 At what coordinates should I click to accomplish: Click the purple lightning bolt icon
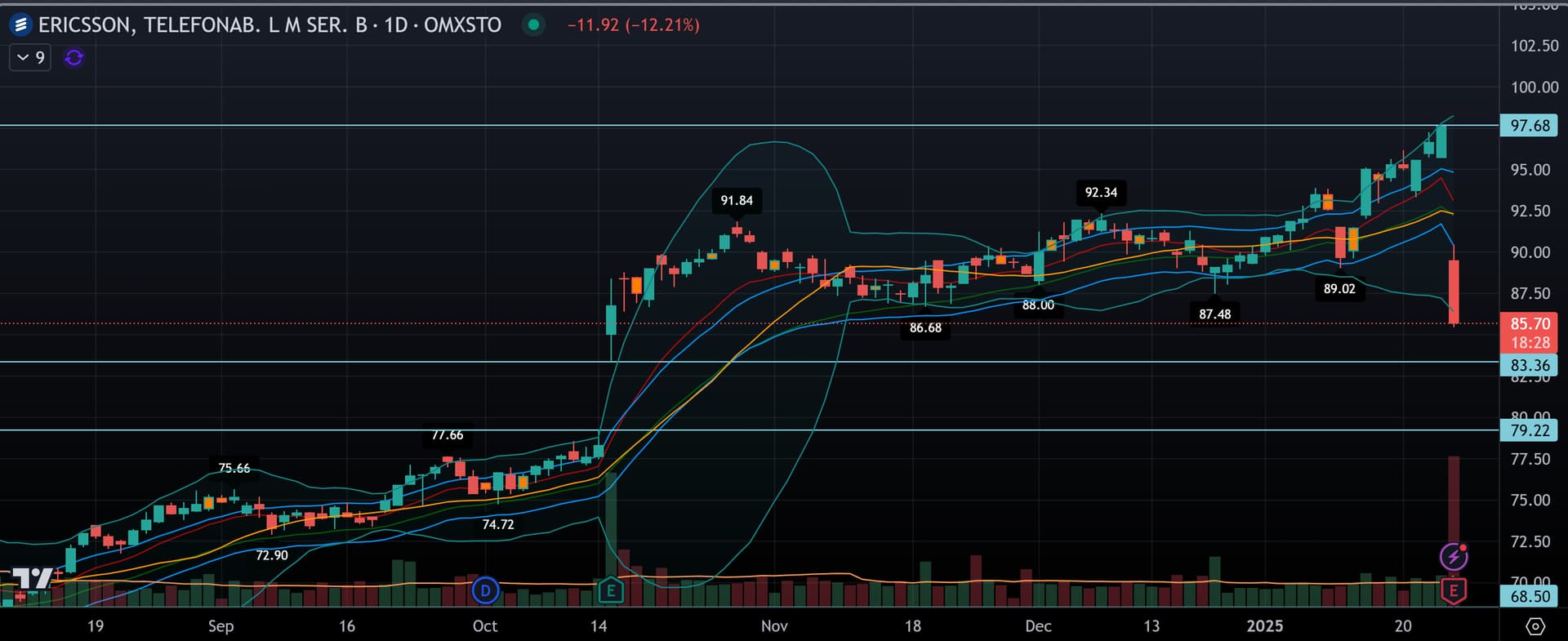coord(1454,557)
